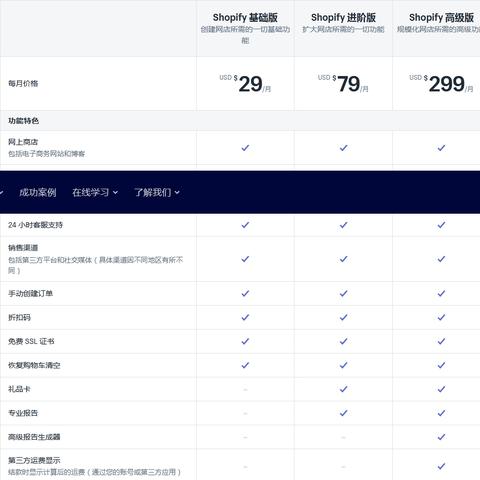Expand the 了解我们 dropdown menu
Image resolution: width=480 pixels, height=480 pixels.
(x=157, y=192)
